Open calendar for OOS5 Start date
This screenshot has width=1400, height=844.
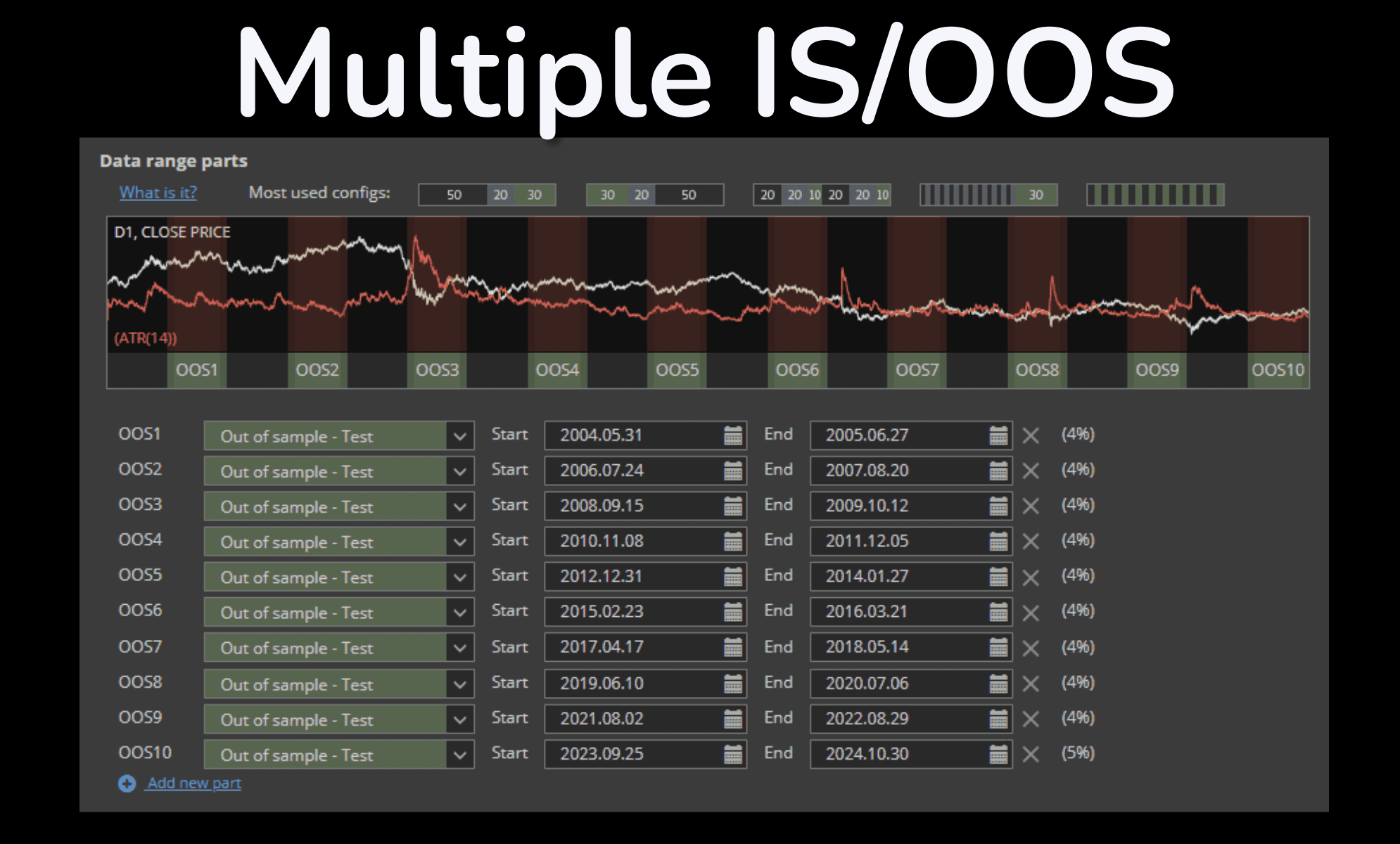[732, 577]
